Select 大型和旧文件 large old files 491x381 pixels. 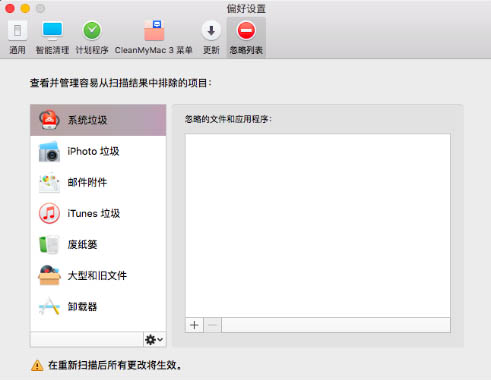[98, 275]
